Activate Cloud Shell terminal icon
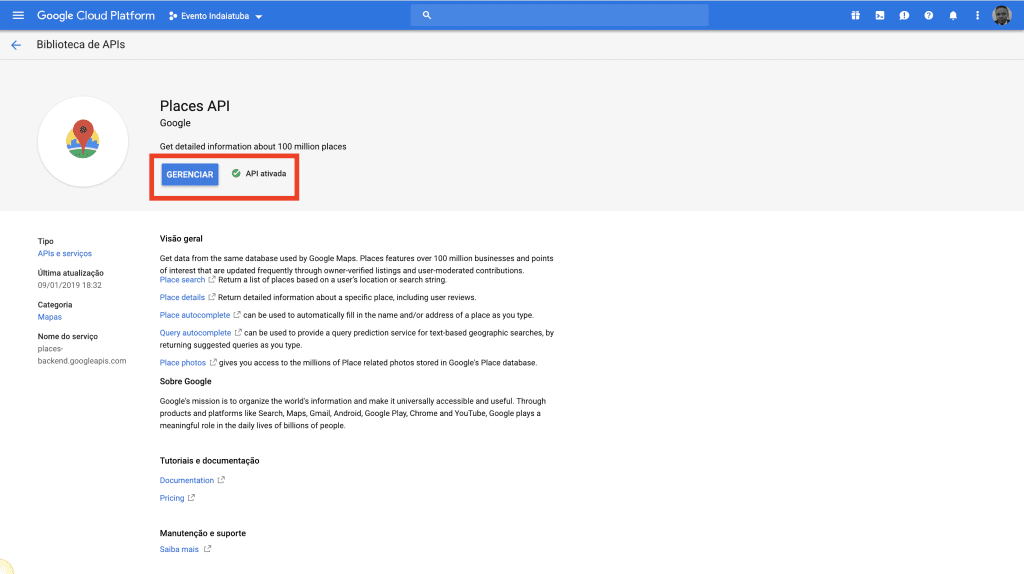 [879, 16]
